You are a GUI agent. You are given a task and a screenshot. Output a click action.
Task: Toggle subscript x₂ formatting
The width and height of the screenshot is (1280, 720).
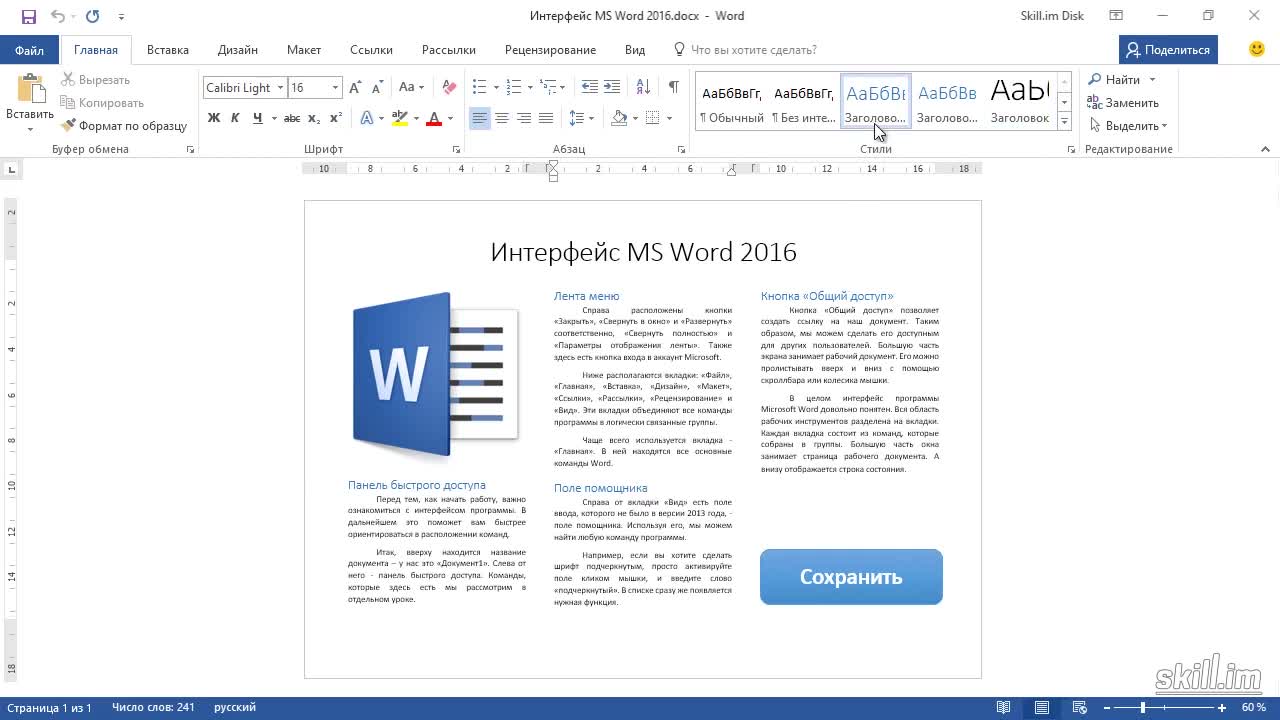click(314, 118)
